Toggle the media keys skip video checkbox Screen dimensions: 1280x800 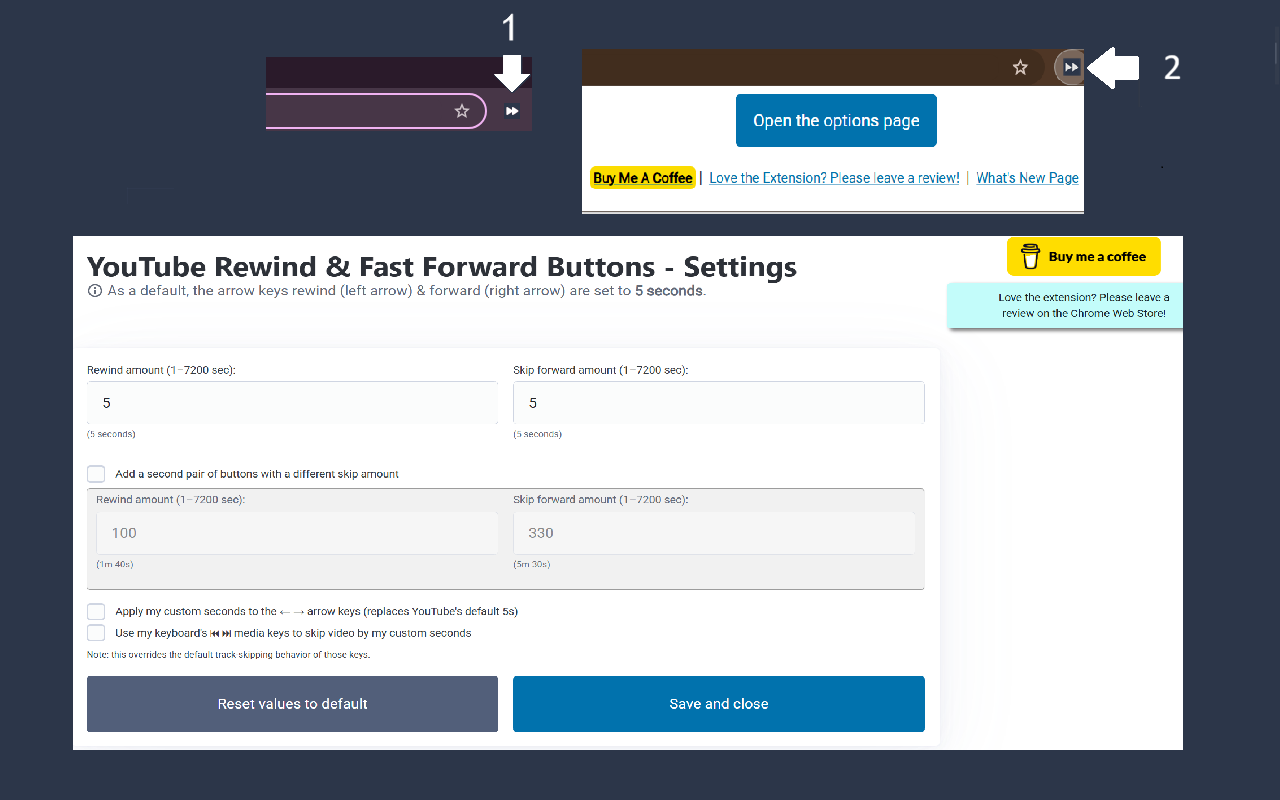(x=96, y=633)
